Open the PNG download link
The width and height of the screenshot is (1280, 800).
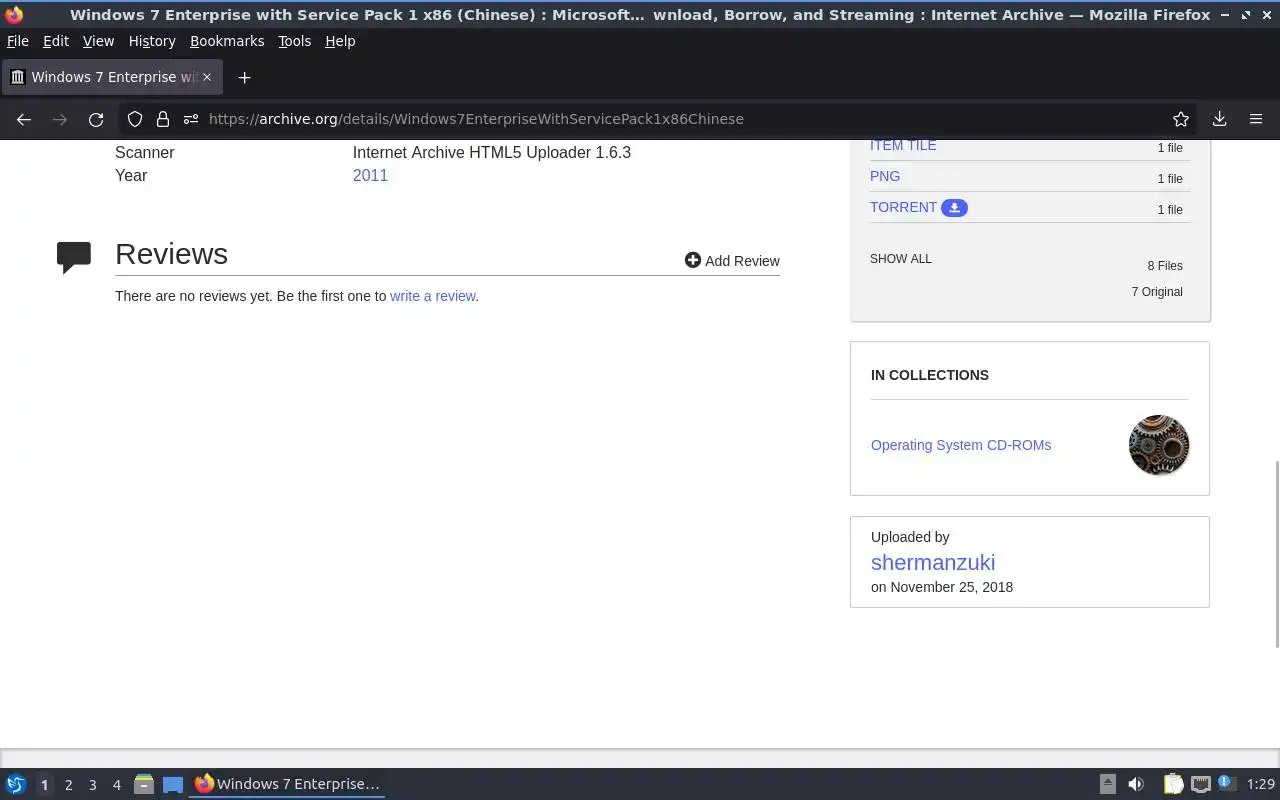pyautogui.click(x=885, y=176)
